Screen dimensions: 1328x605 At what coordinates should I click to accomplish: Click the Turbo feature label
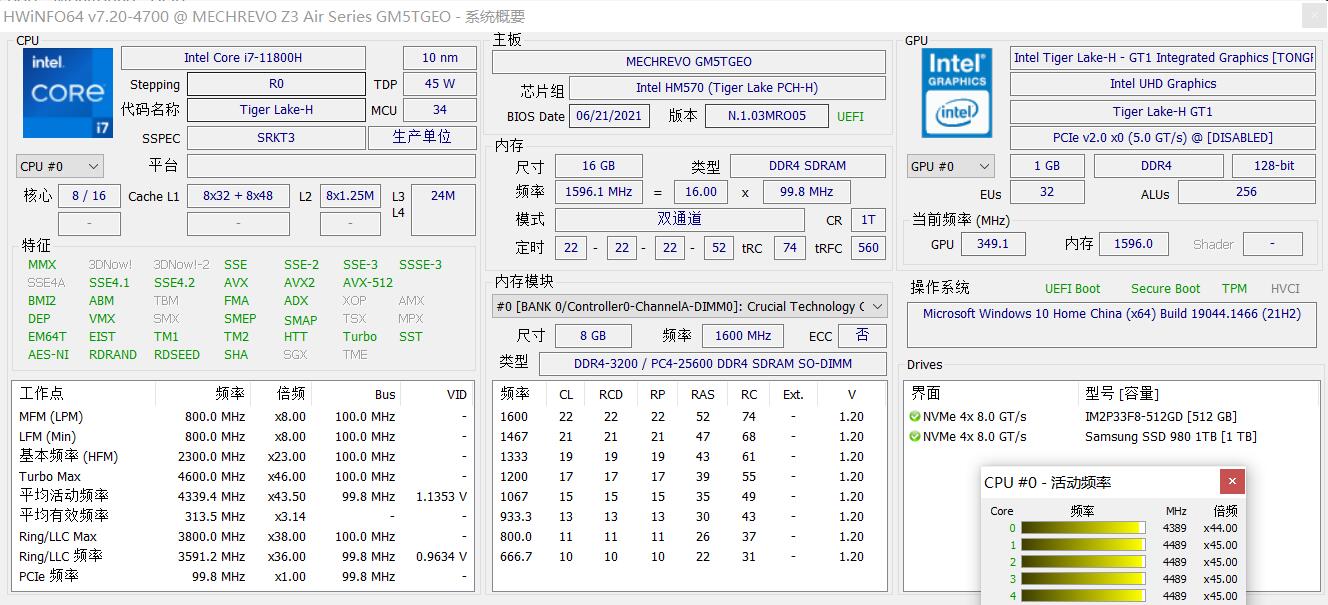360,337
